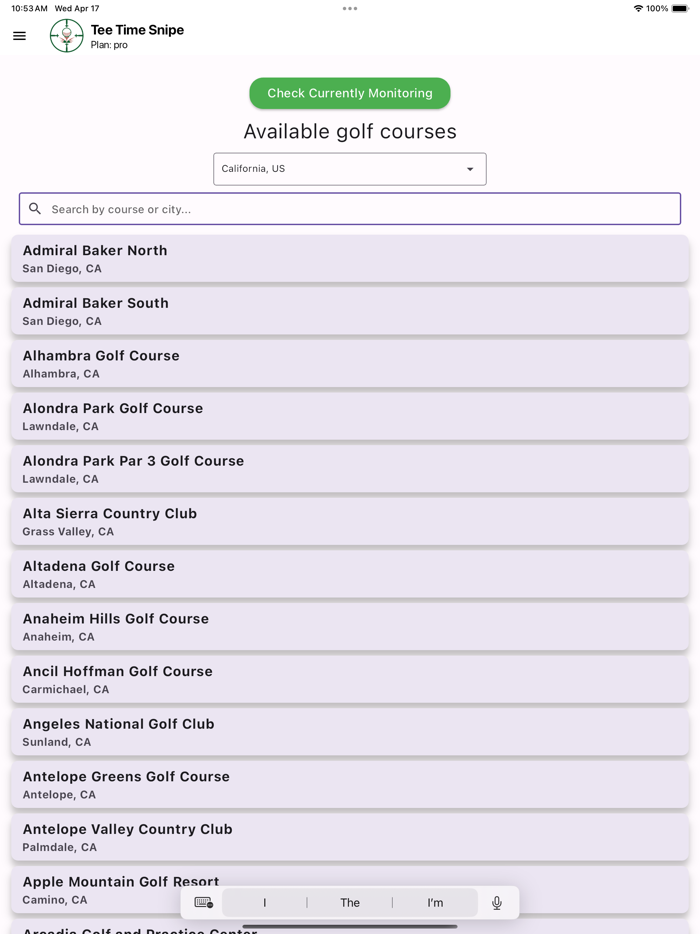Open the hamburger navigation menu
Screen dimensions: 700x934
pyautogui.click(x=19, y=35)
